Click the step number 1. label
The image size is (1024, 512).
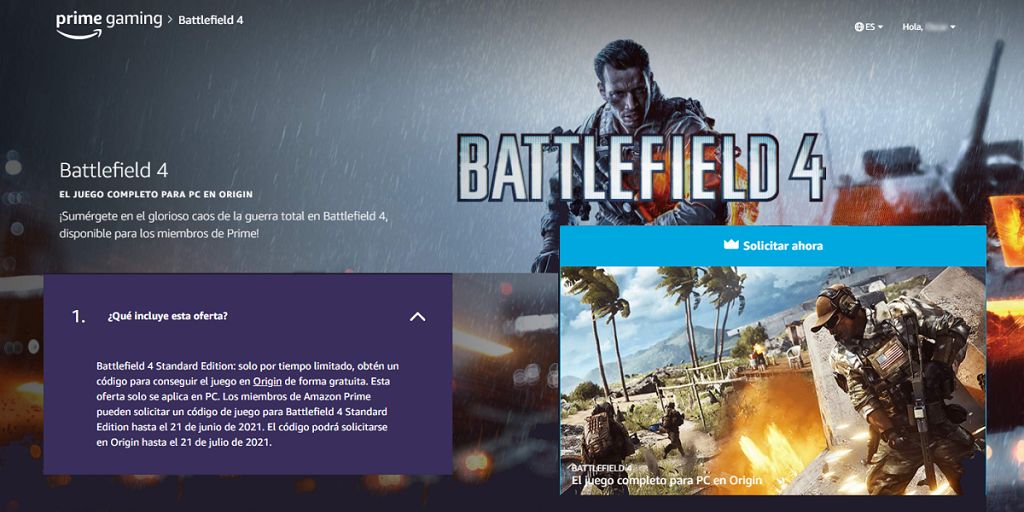tap(78, 317)
